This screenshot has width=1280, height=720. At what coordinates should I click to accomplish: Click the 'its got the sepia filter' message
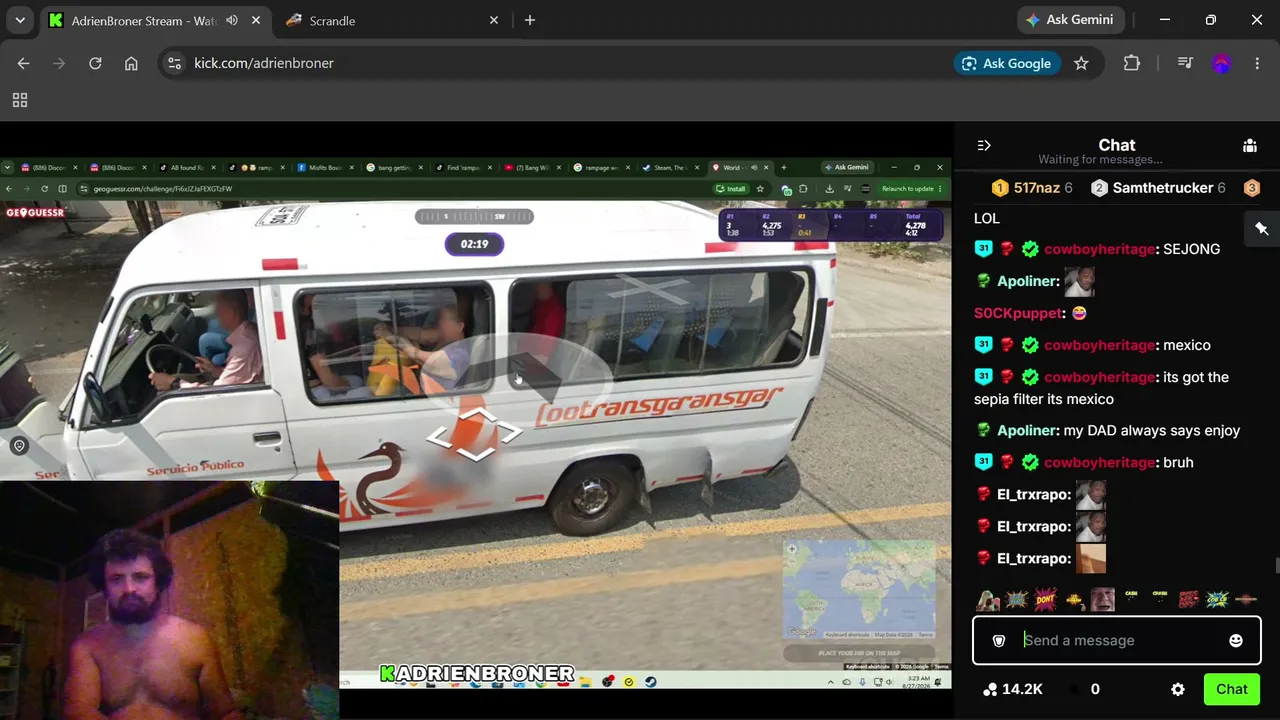(1101, 388)
